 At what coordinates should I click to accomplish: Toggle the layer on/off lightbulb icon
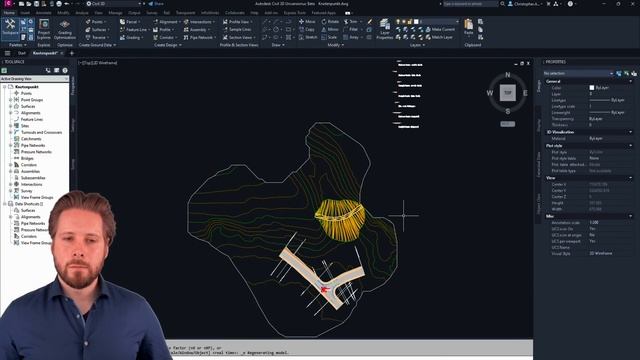click(398, 22)
